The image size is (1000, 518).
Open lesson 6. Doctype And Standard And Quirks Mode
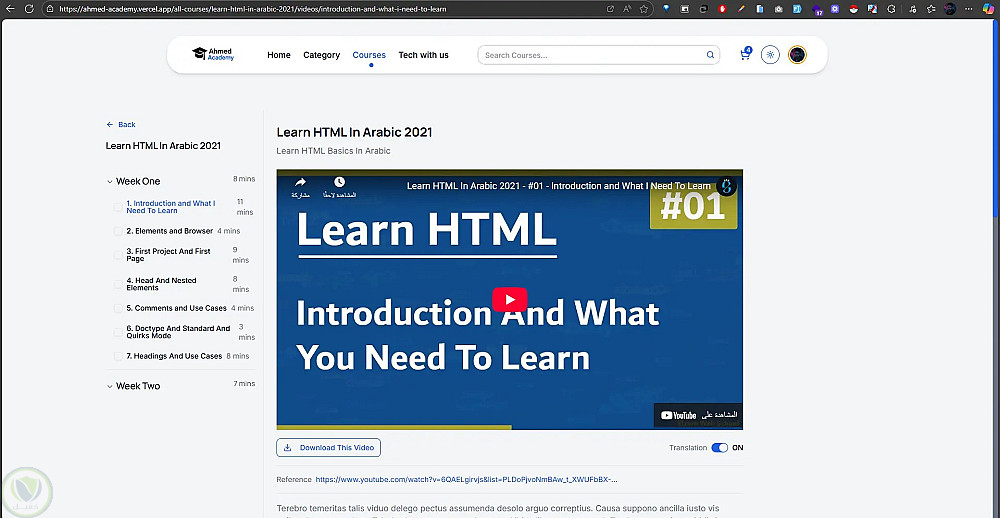(x=179, y=332)
